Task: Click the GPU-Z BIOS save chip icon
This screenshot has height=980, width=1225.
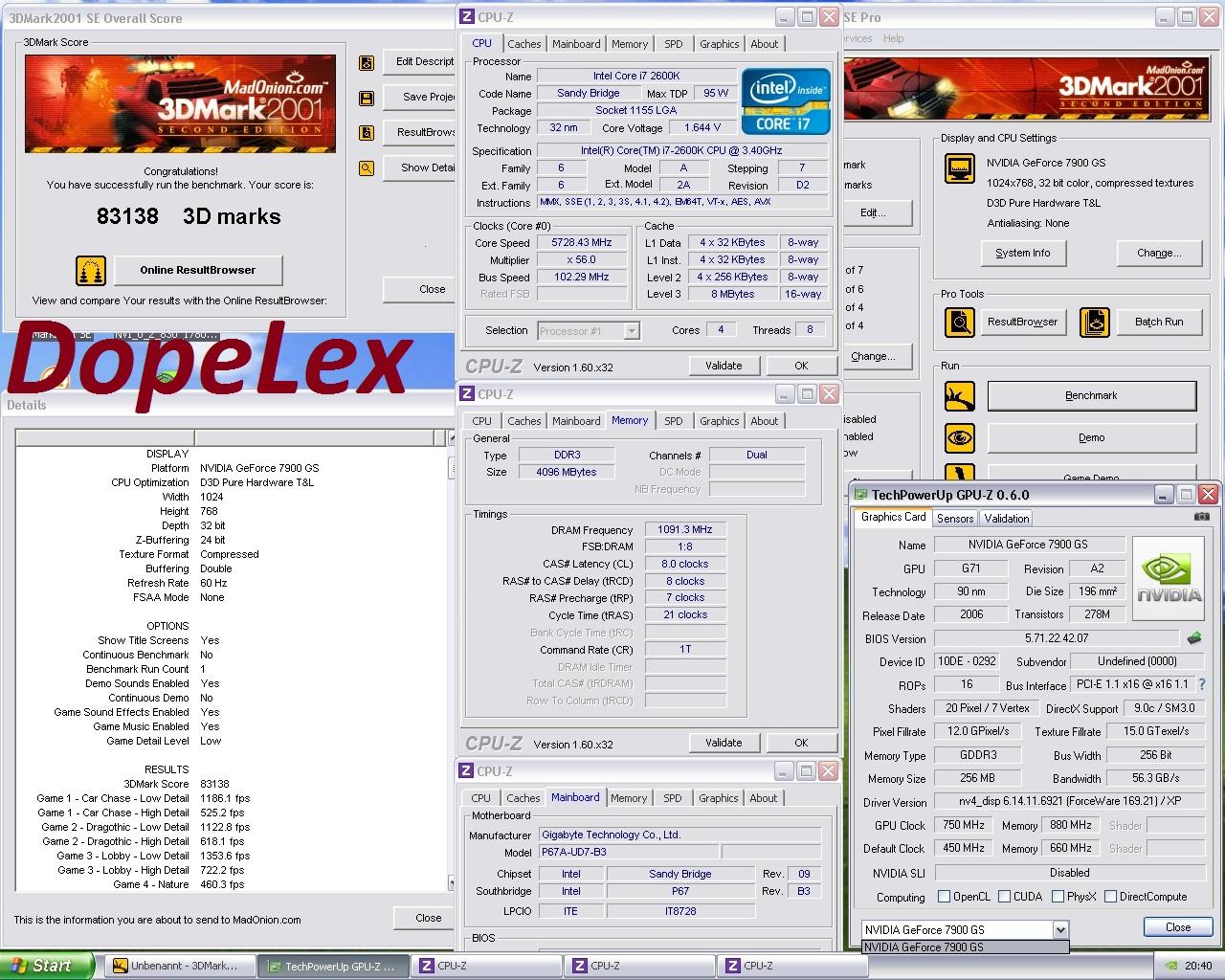Action: (1194, 638)
